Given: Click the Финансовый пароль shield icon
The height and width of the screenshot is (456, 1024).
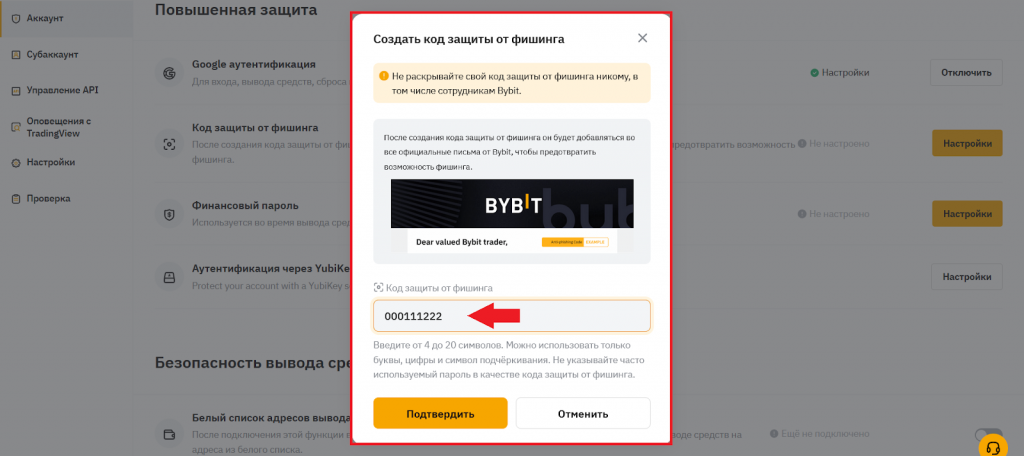Looking at the screenshot, I should click(x=170, y=214).
